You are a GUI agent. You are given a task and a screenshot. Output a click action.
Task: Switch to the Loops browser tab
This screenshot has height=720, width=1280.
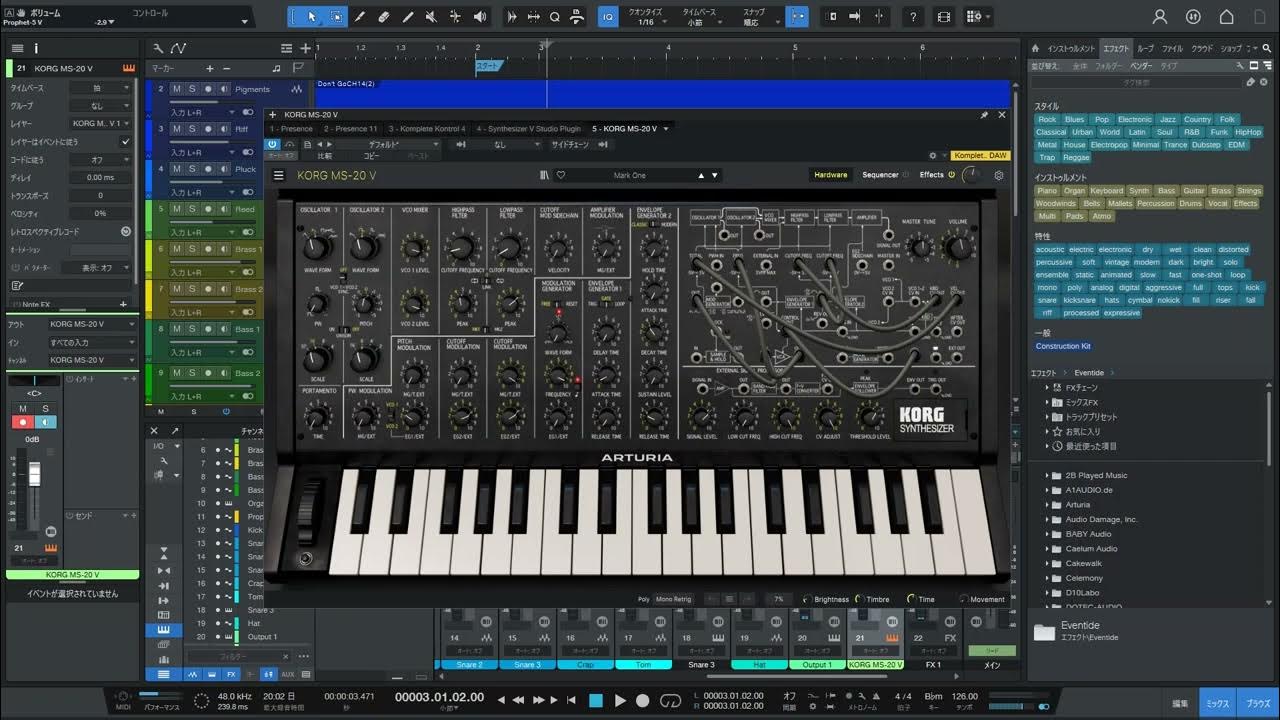pos(1145,48)
